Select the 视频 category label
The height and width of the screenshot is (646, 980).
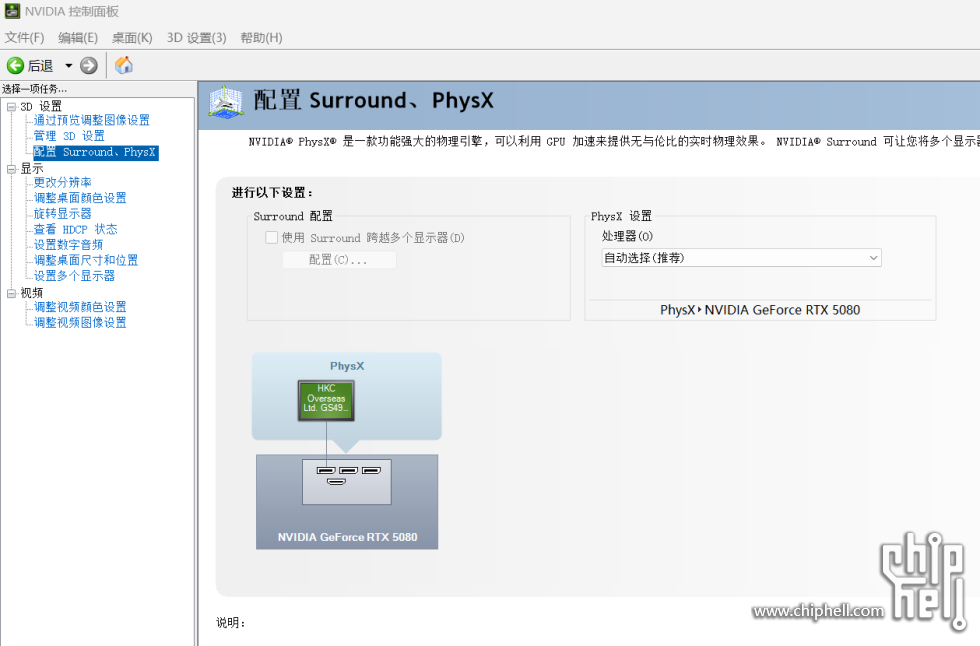[x=32, y=293]
